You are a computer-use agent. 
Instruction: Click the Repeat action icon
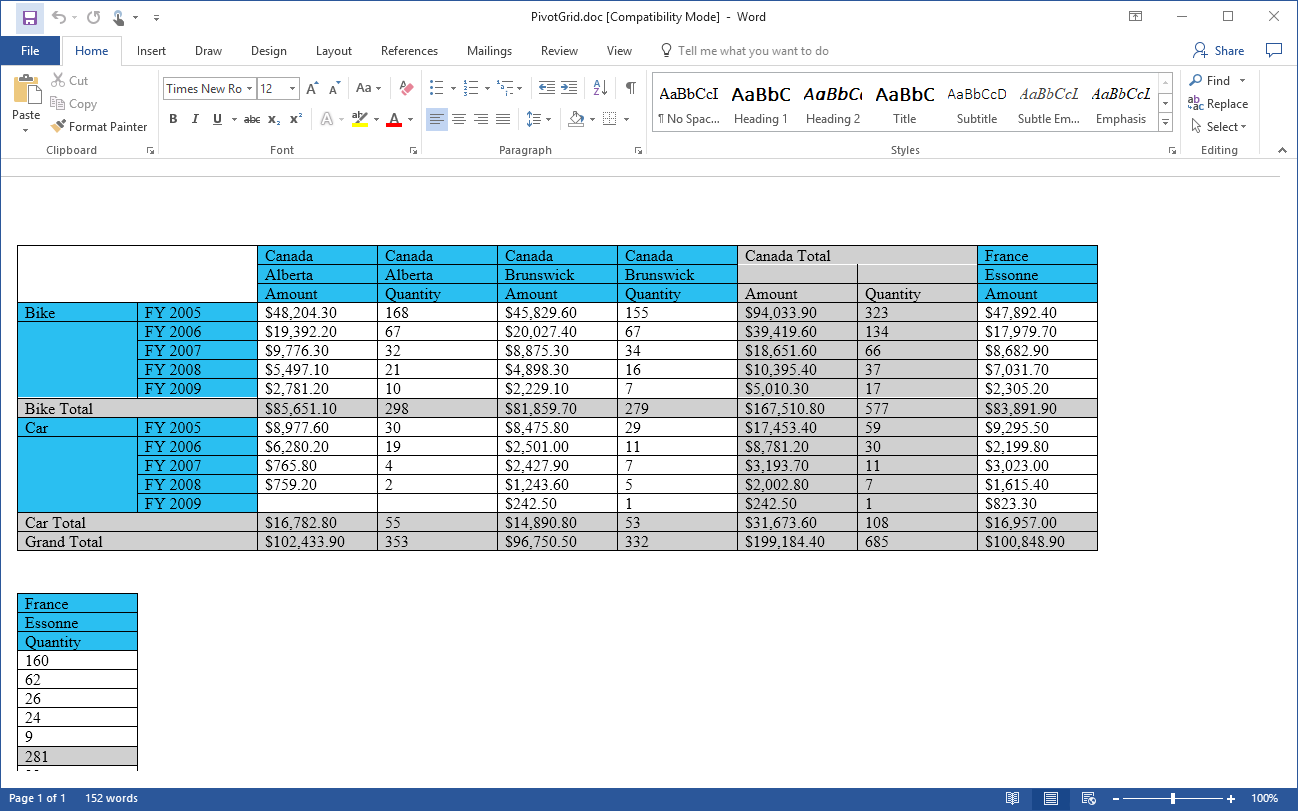[x=93, y=17]
